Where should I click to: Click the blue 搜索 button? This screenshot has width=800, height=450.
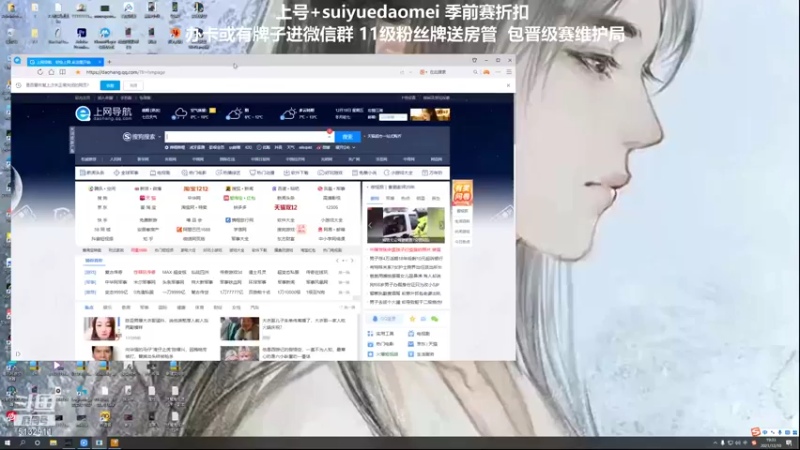tap(347, 137)
